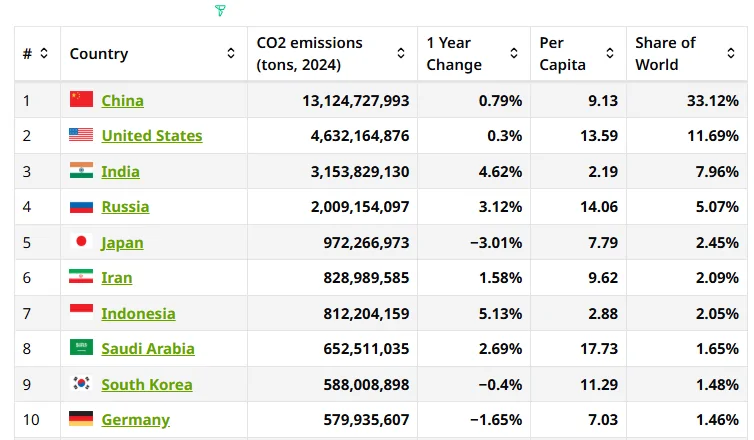Select South Korea's emissions value 588,008,898
This screenshot has width=754, height=440.
pos(366,385)
